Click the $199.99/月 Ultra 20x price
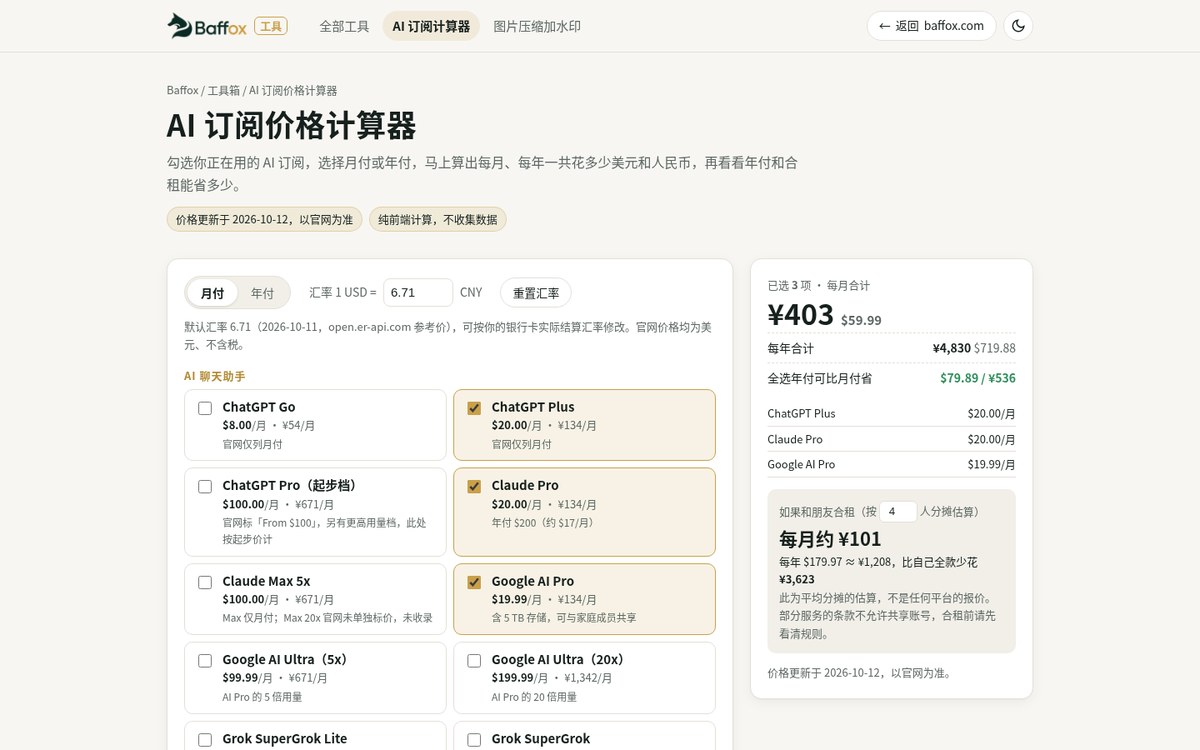Screen dimensions: 1200x750 [x=517, y=677]
